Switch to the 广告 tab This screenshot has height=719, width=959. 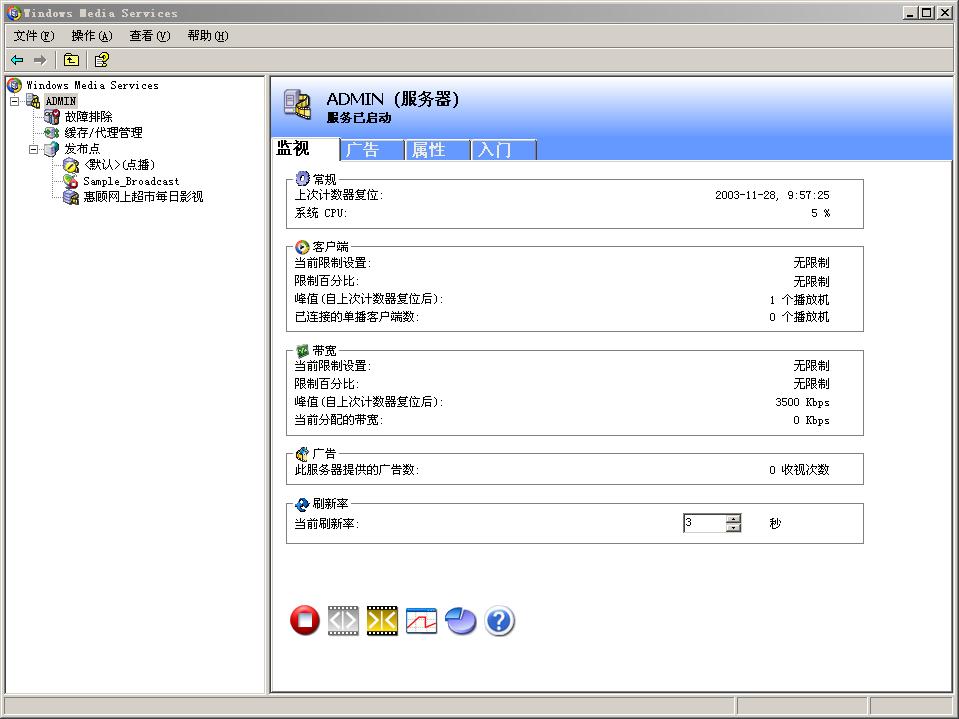coord(372,150)
